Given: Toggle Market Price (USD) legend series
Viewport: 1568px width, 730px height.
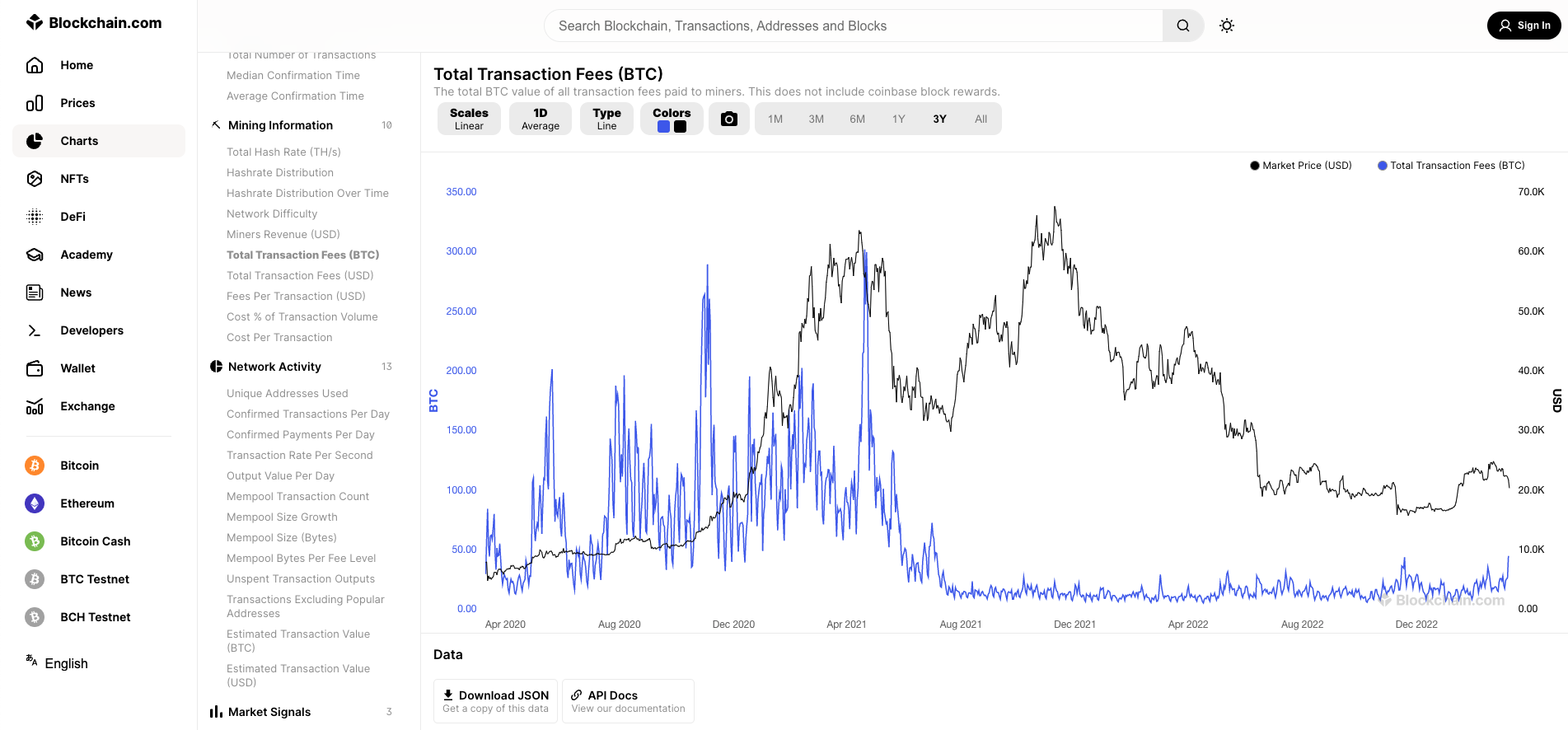Looking at the screenshot, I should click(1301, 166).
